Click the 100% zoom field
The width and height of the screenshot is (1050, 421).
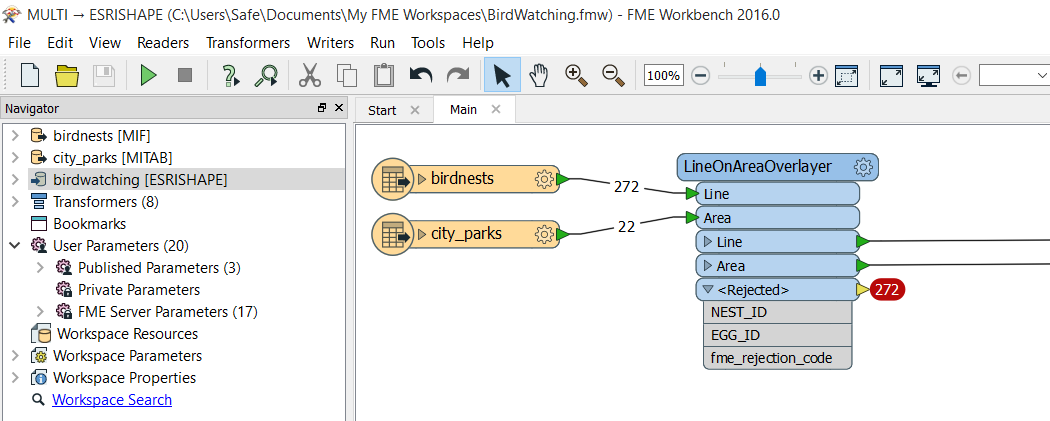click(664, 76)
